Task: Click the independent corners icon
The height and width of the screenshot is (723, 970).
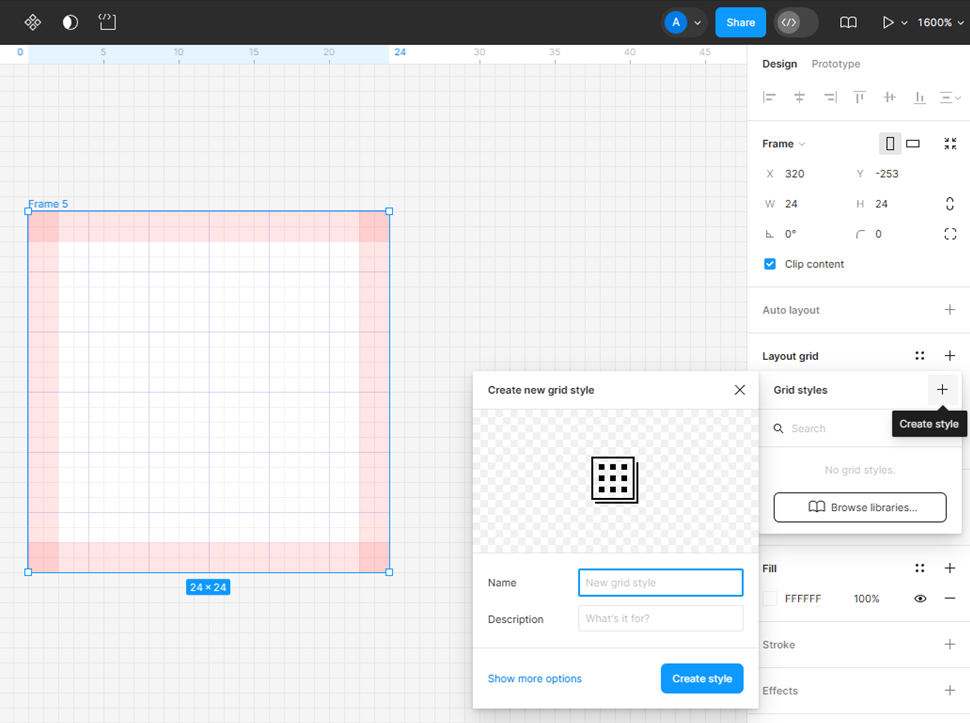Action: [x=950, y=234]
